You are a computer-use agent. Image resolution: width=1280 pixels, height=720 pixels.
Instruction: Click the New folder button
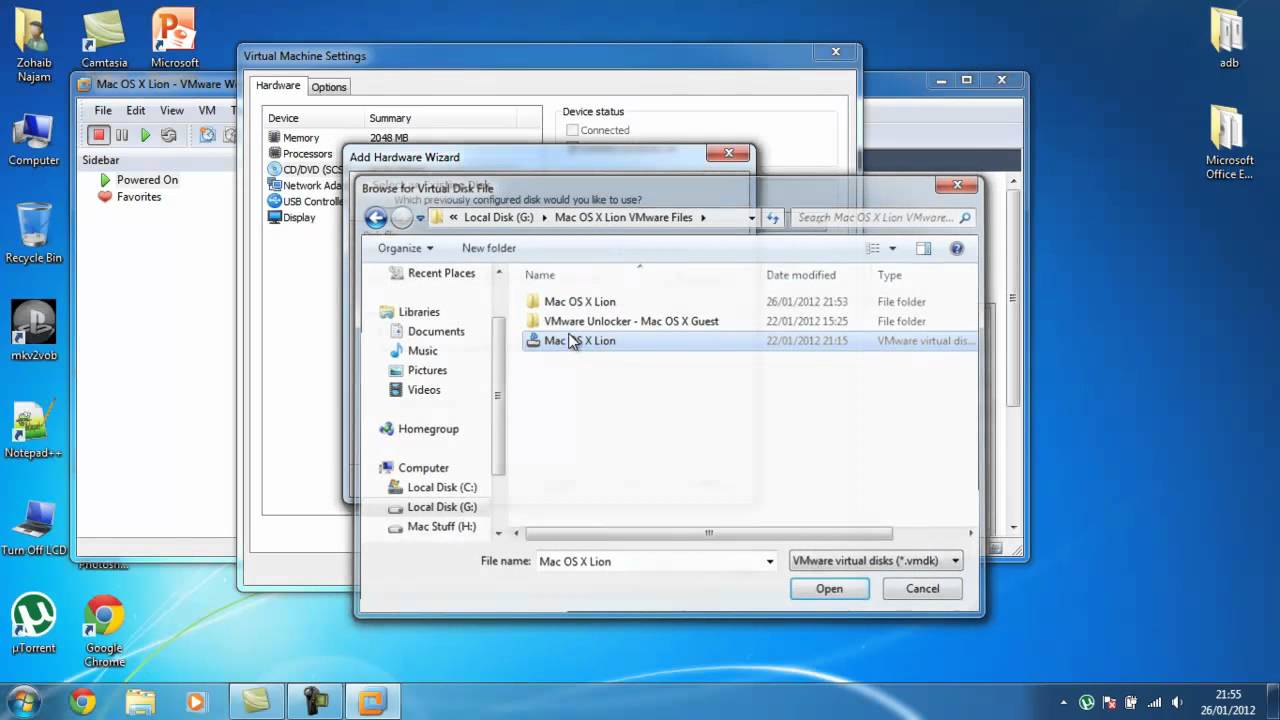pos(489,248)
